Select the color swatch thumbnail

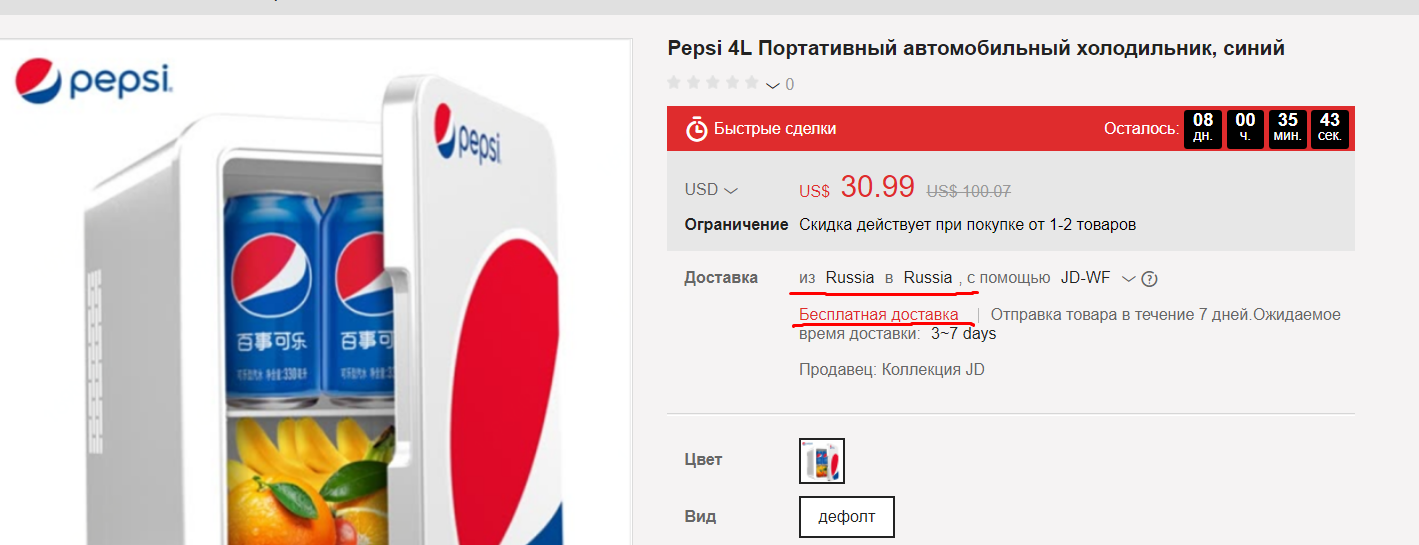click(x=822, y=461)
